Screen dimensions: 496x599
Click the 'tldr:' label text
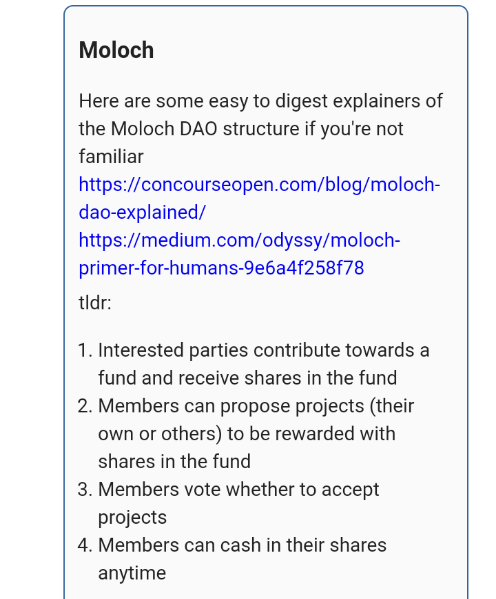coord(95,303)
